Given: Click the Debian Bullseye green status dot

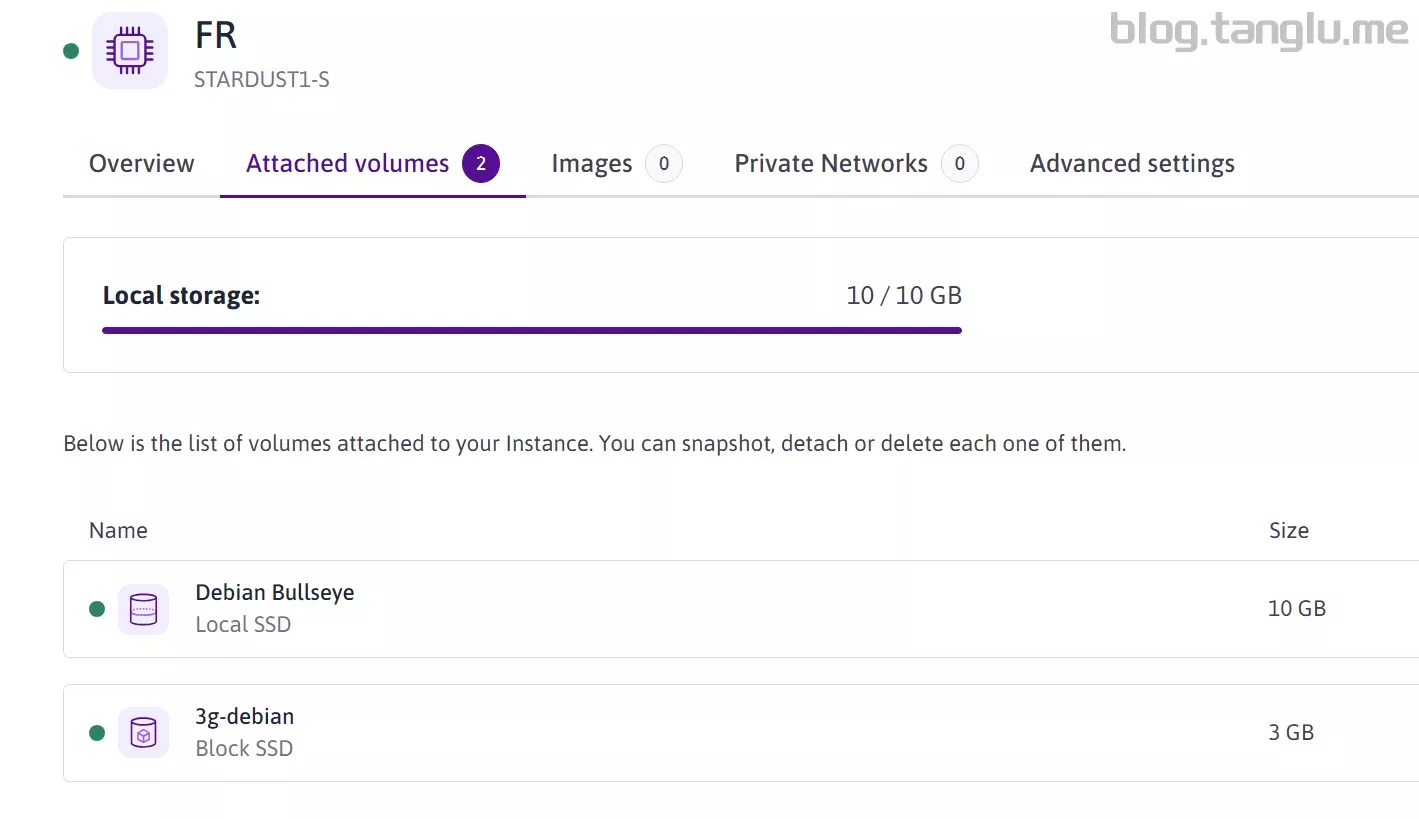Looking at the screenshot, I should click(x=97, y=609).
